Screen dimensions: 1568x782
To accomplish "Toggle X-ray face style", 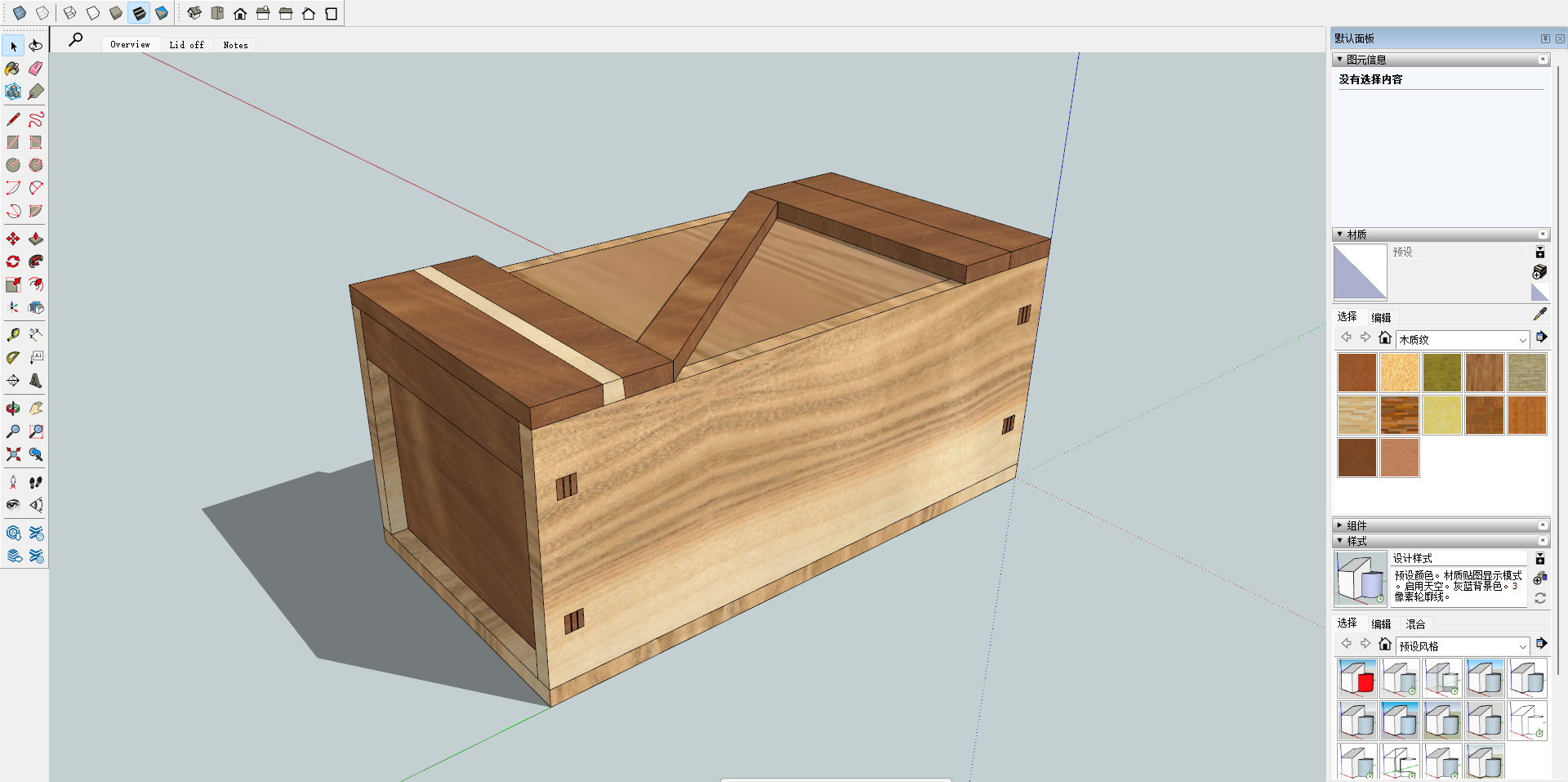I will tap(20, 13).
